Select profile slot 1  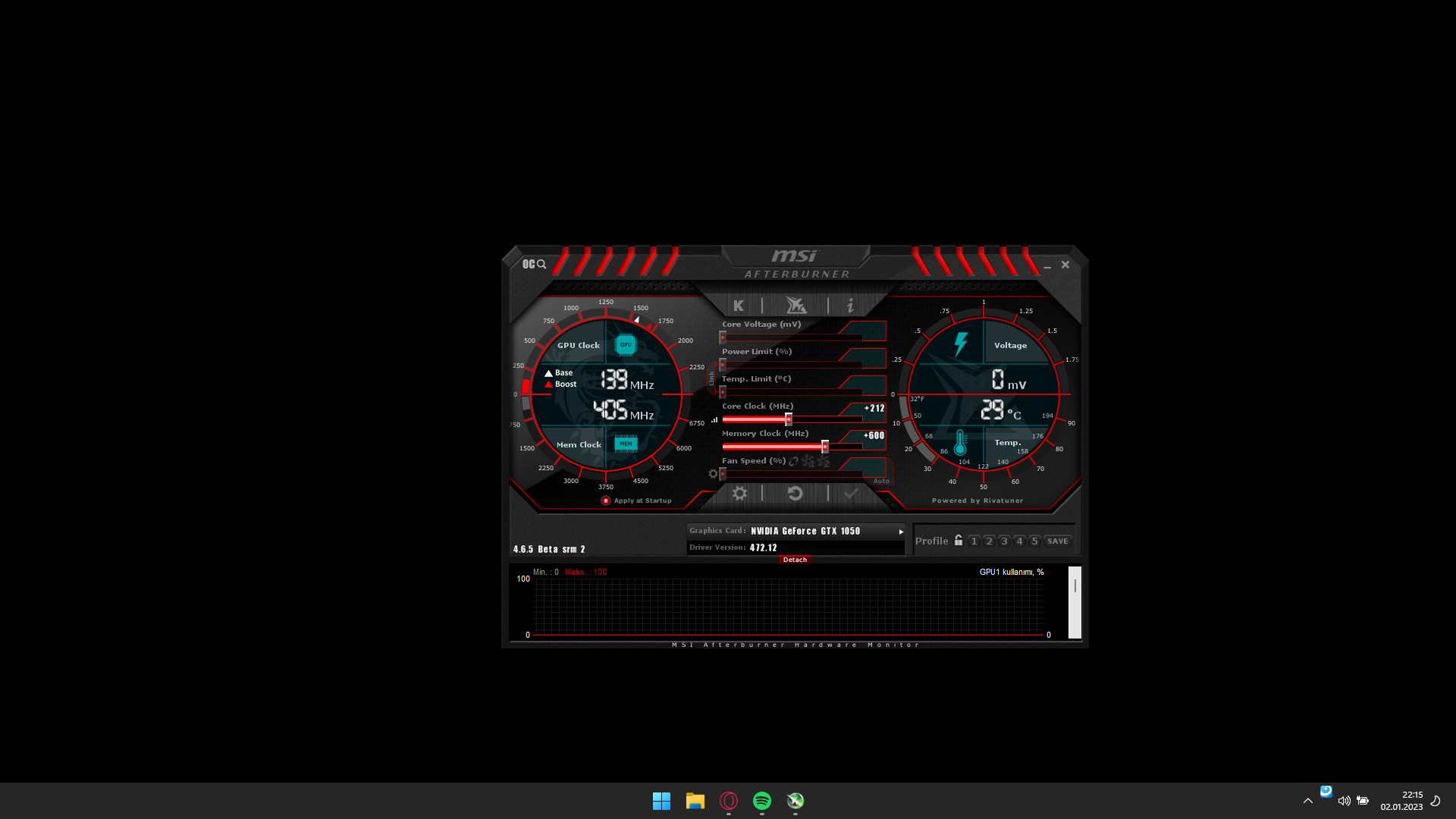(x=974, y=541)
